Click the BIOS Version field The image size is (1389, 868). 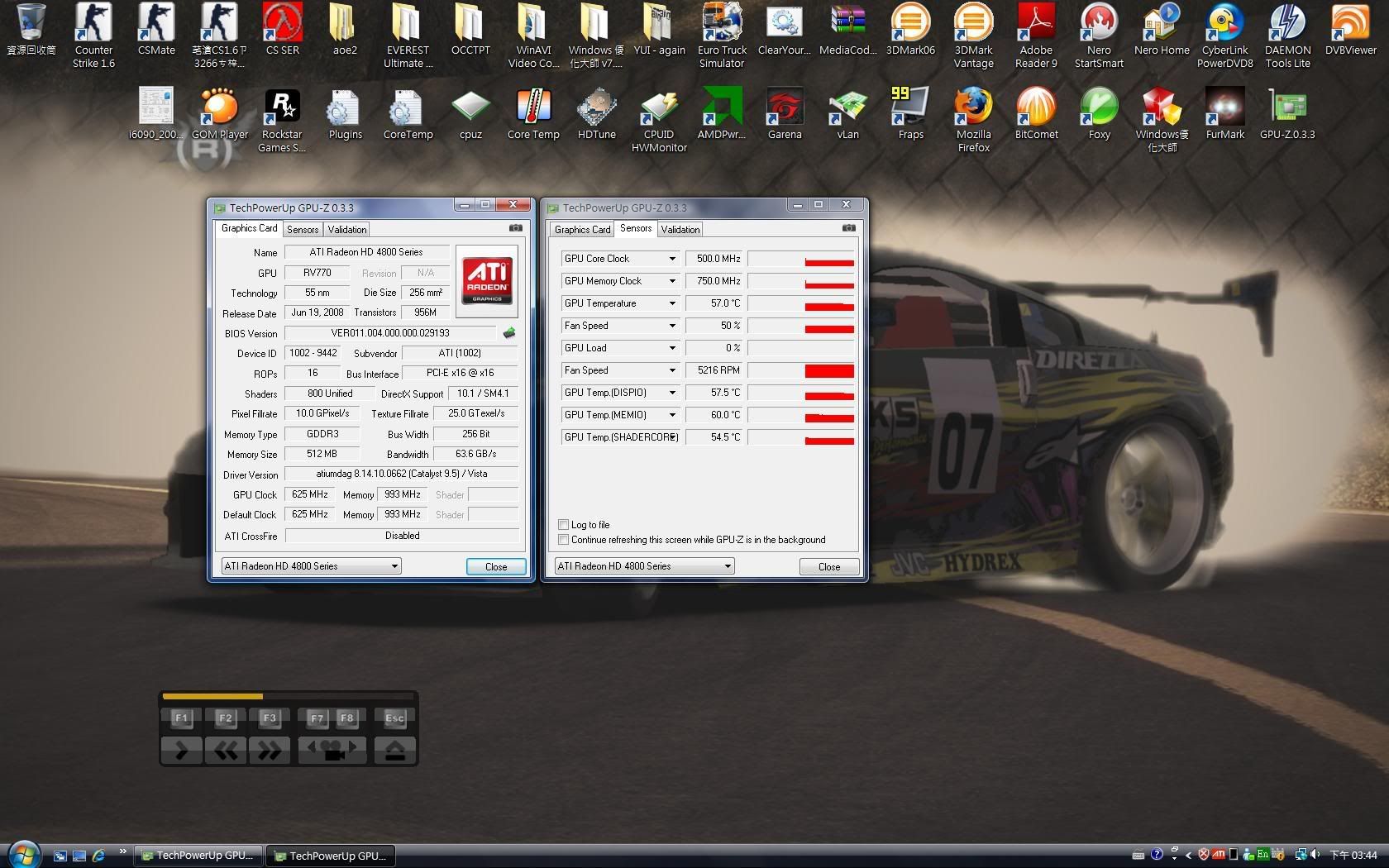point(390,333)
